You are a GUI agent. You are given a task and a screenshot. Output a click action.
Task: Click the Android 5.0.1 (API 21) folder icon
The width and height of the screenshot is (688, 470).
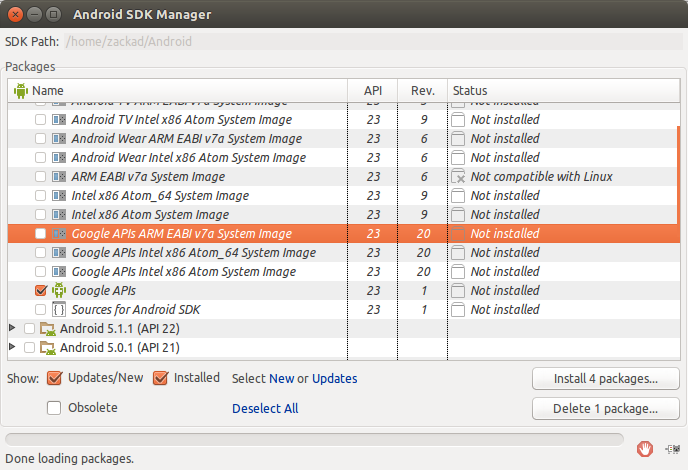coord(47,348)
